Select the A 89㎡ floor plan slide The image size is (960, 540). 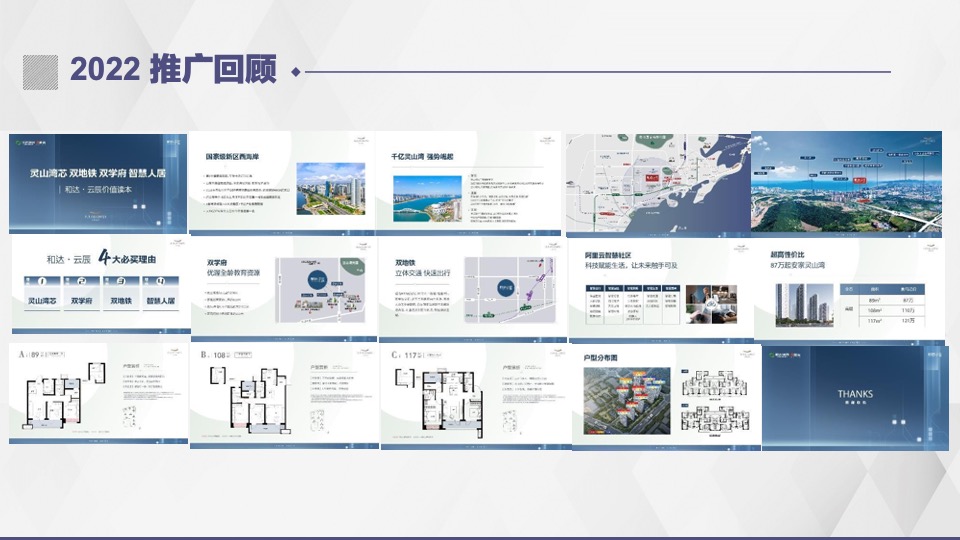pos(99,393)
